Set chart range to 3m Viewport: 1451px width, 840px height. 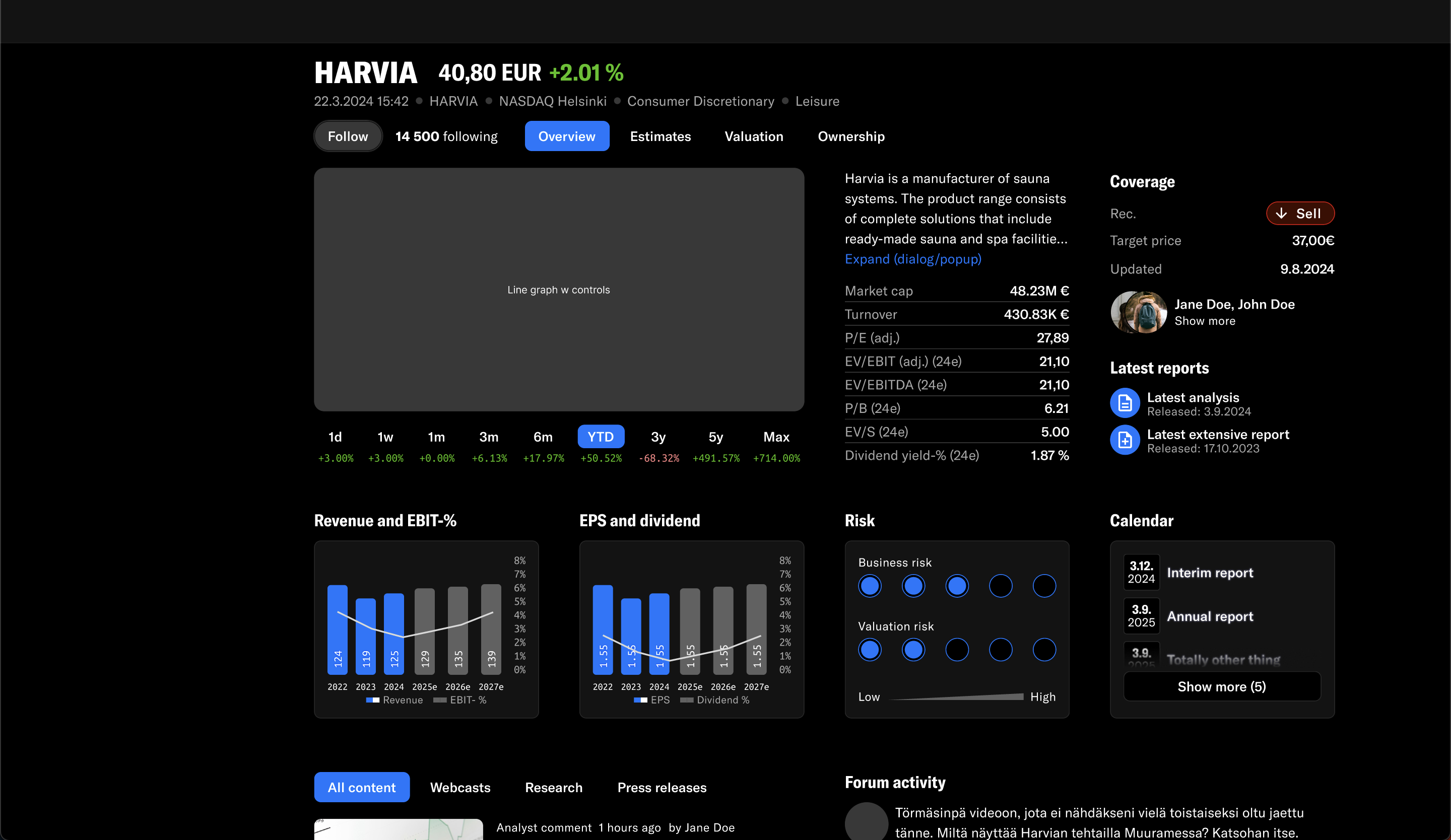[489, 437]
